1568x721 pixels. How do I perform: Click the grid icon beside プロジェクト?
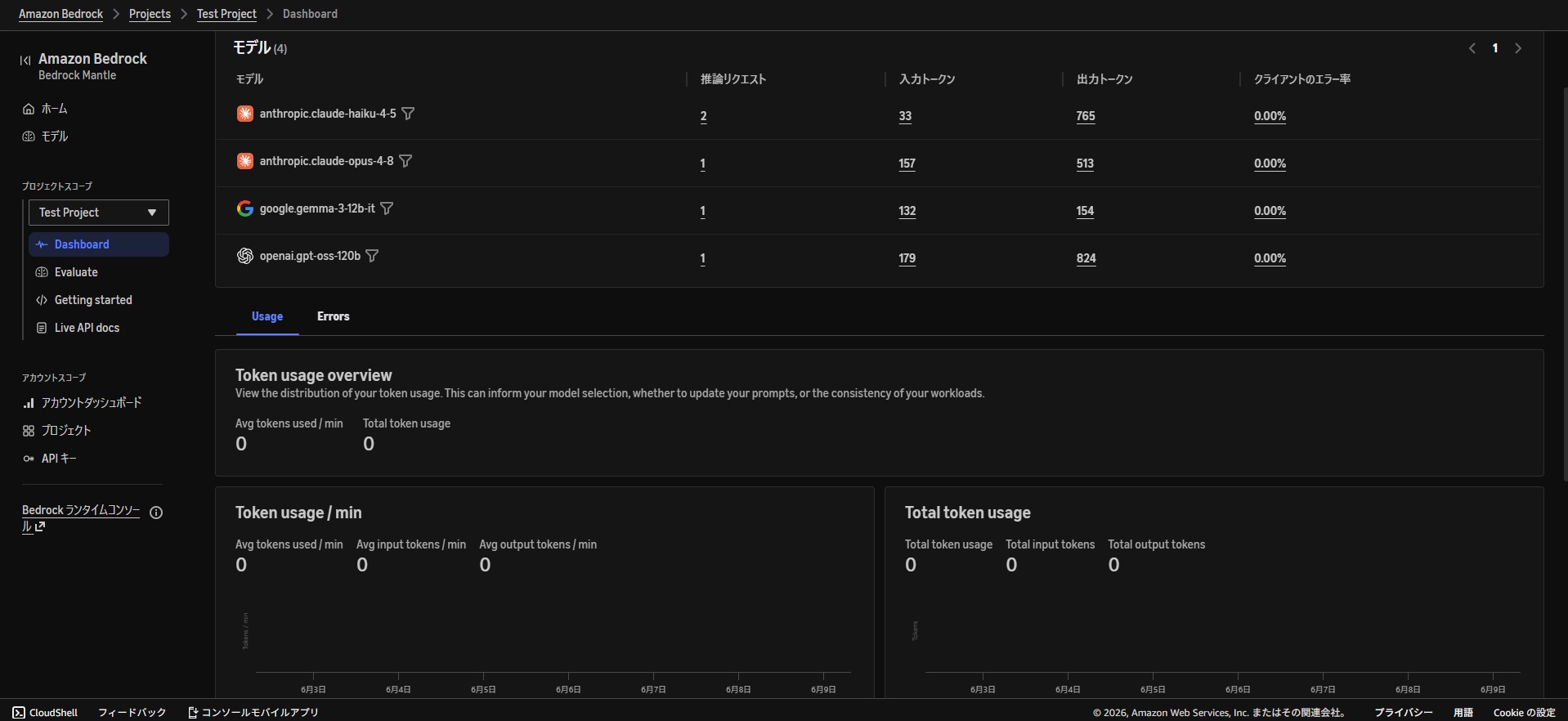[x=29, y=431]
